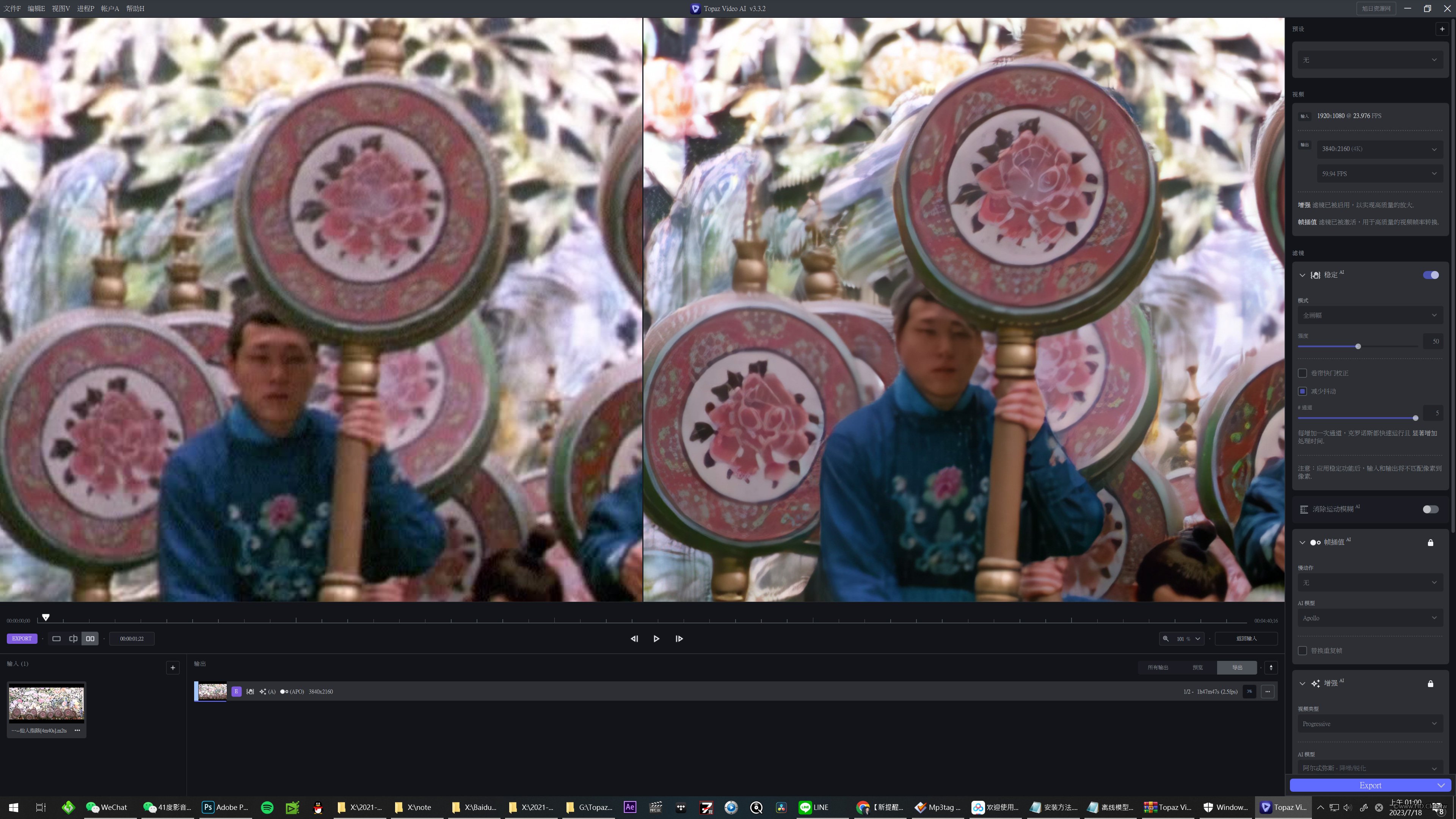
Task: Step back one frame
Action: (x=634, y=639)
